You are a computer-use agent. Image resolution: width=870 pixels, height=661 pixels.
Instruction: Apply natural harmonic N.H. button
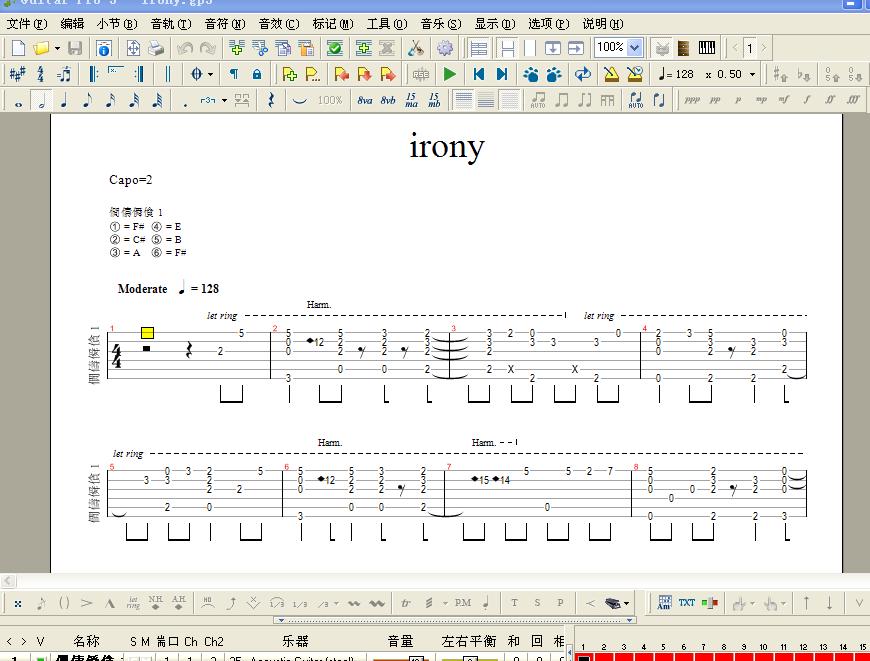(x=156, y=603)
